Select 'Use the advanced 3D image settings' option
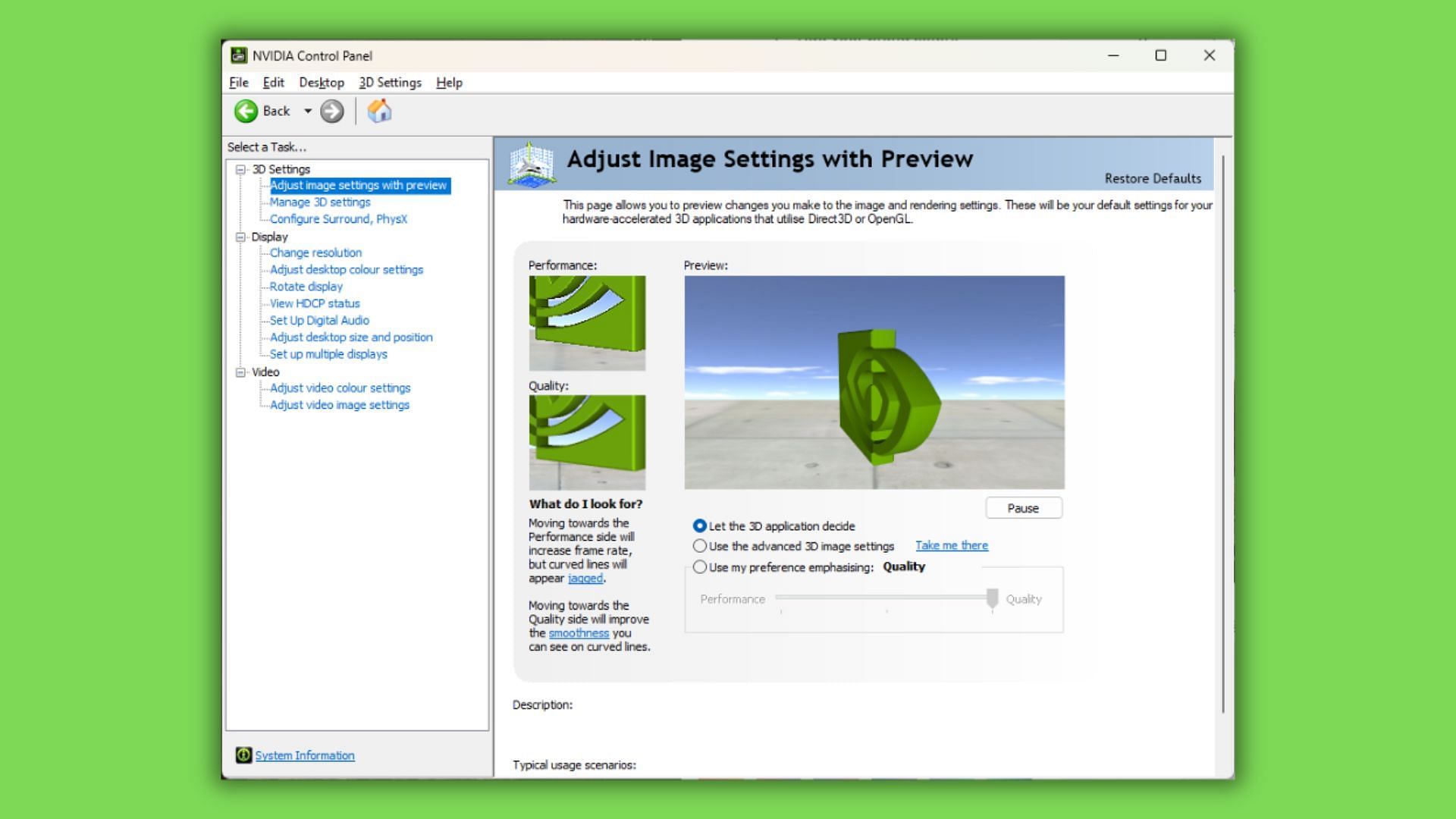Viewport: 1456px width, 819px height. (x=700, y=545)
